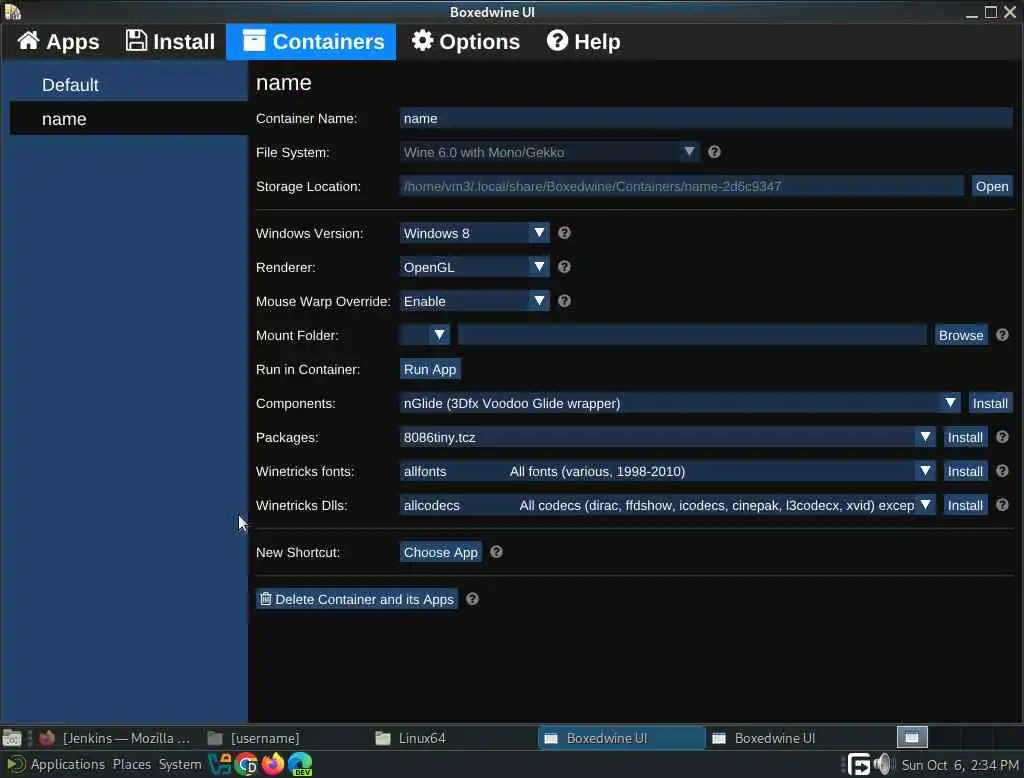Browse for a mount folder
Screen dimensions: 1024x778
coord(961,335)
